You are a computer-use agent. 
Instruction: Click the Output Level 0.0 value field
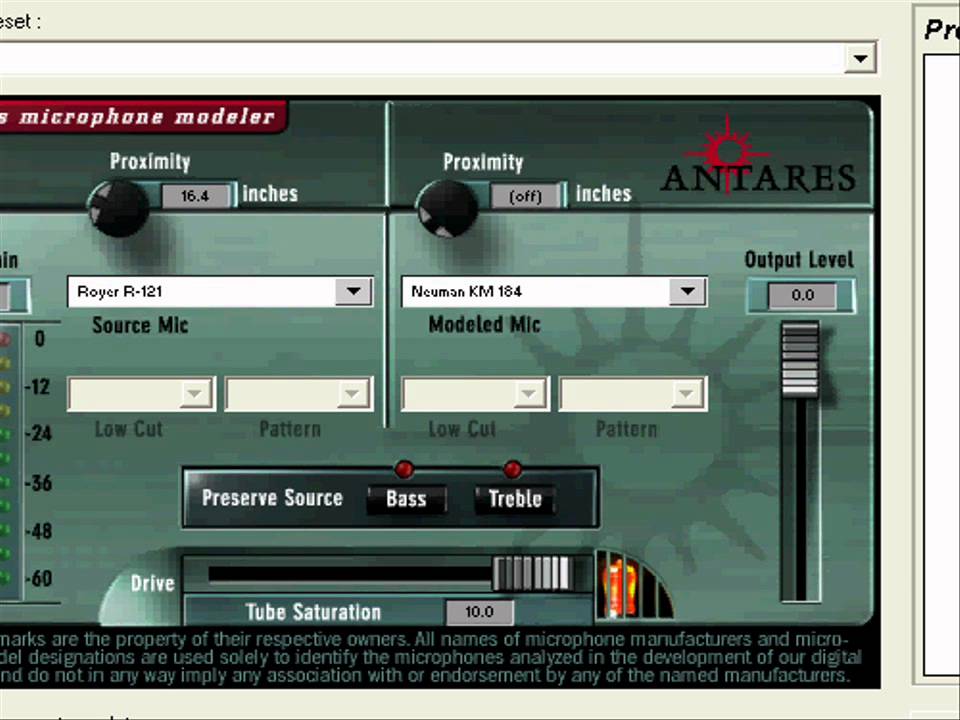coord(802,296)
